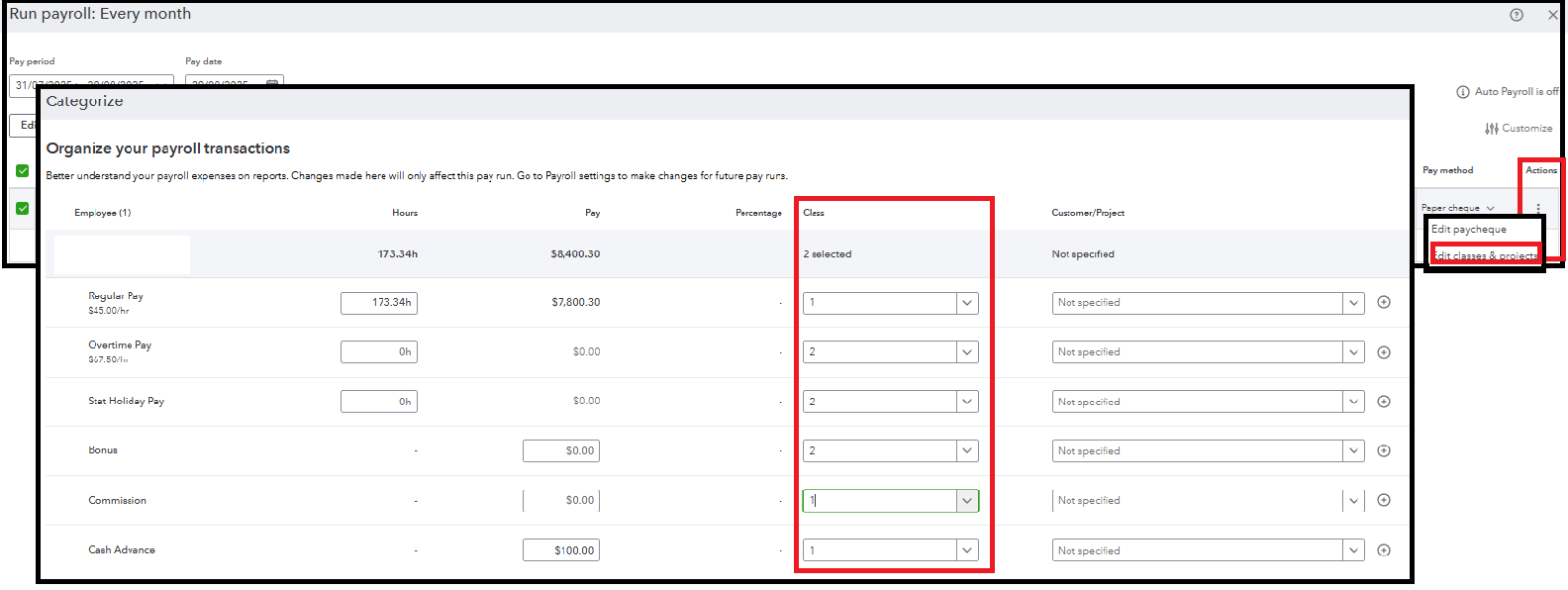Expand Class dropdown for Overtime Pay
The width and height of the screenshot is (1568, 590).
click(x=967, y=351)
